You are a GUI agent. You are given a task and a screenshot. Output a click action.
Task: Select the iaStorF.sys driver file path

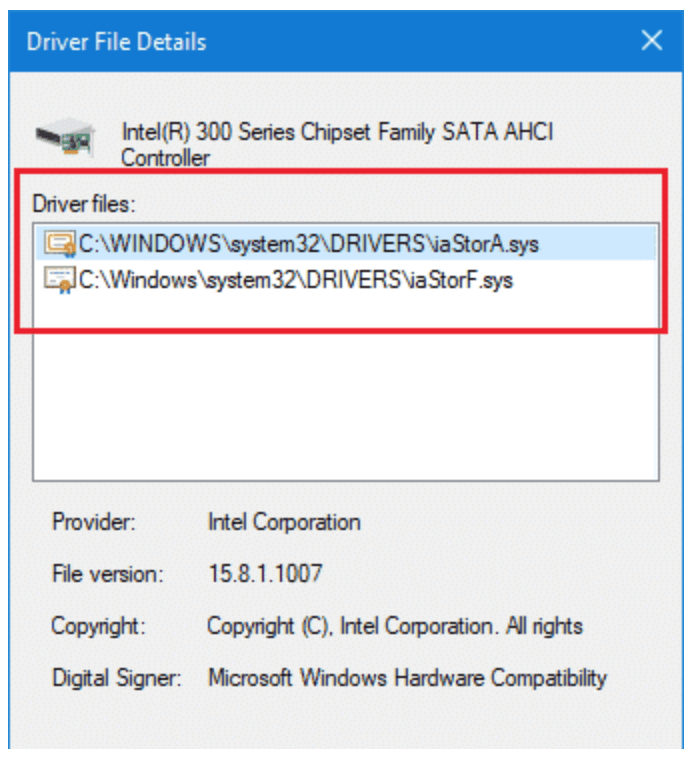[x=295, y=280]
